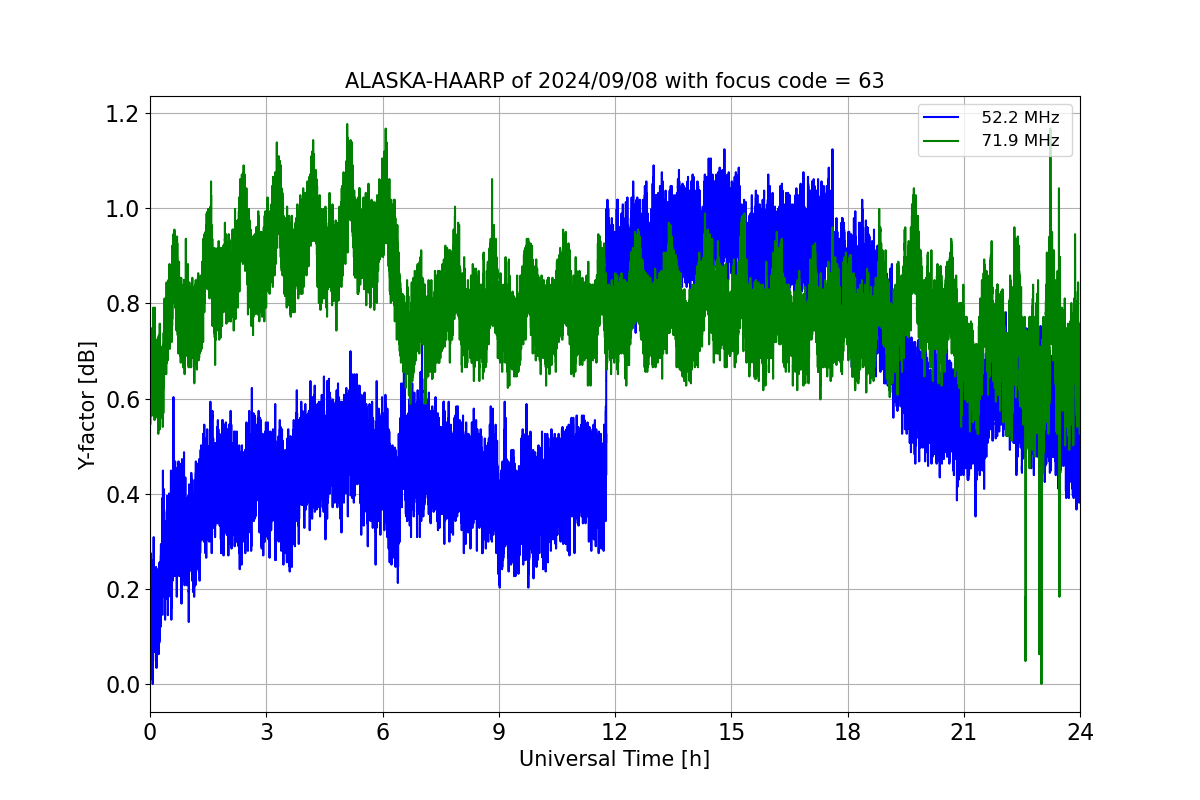The image size is (1200, 800).
Task: Click x-axis tick label 21
Action: click(964, 732)
